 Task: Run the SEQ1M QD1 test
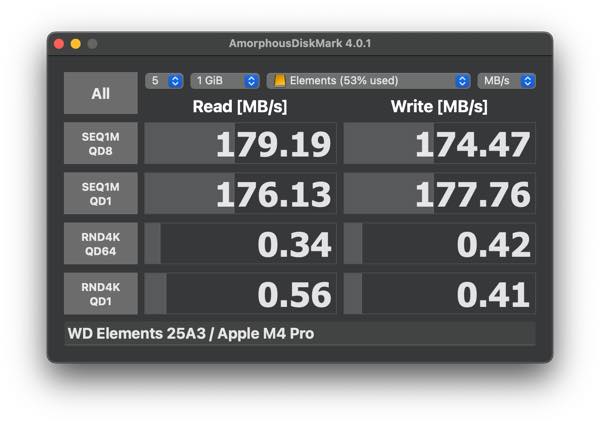(101, 194)
